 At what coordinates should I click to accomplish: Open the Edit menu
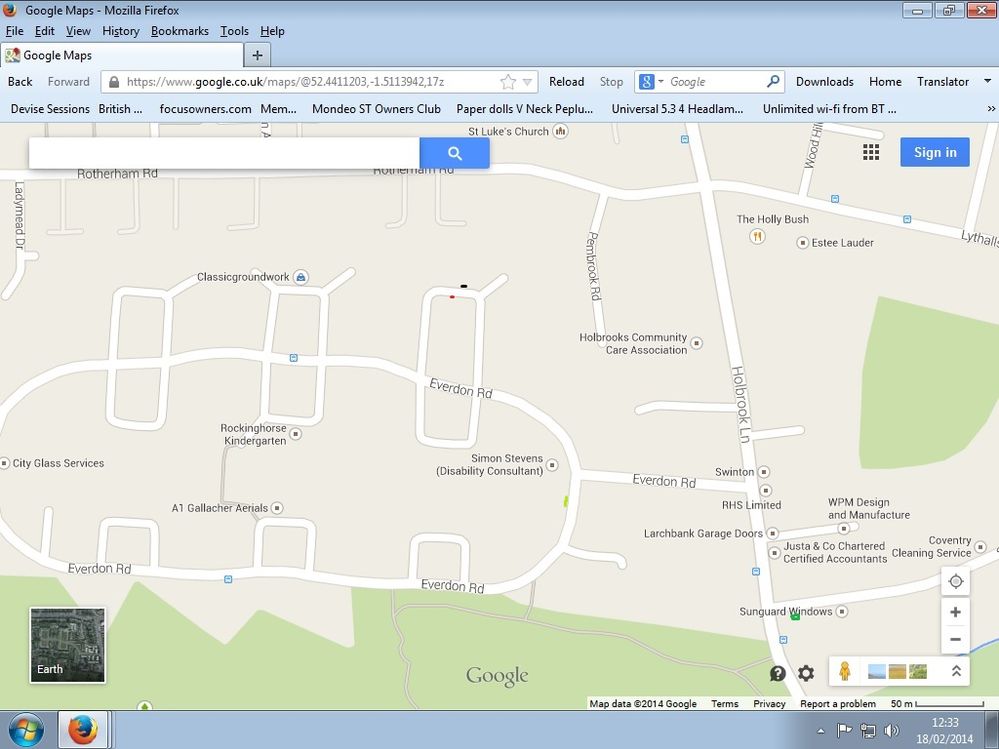[44, 31]
